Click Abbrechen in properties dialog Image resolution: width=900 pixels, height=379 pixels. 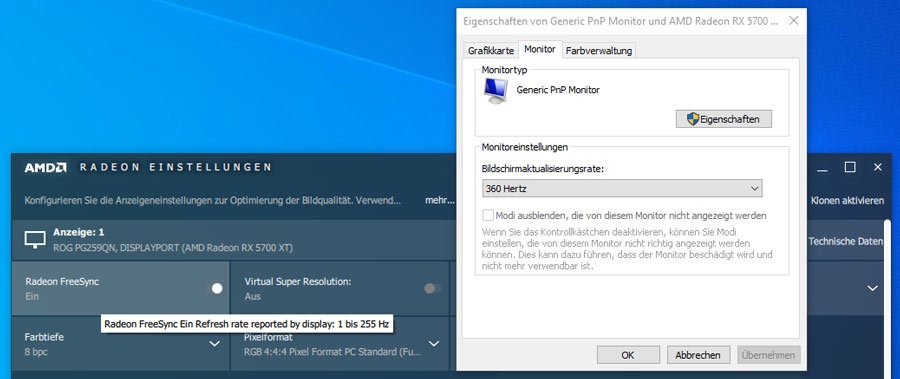coord(698,355)
